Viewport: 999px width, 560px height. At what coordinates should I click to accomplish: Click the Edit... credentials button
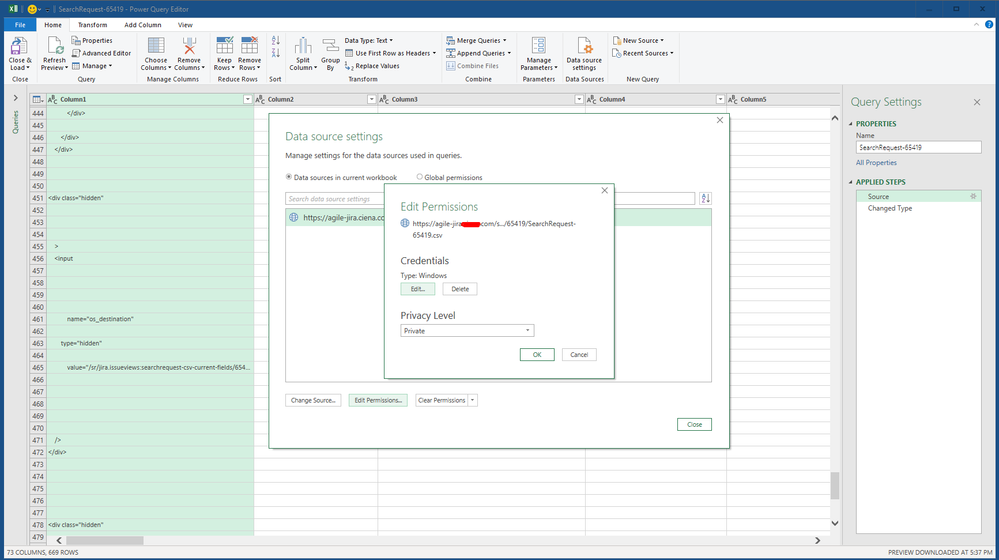click(418, 289)
